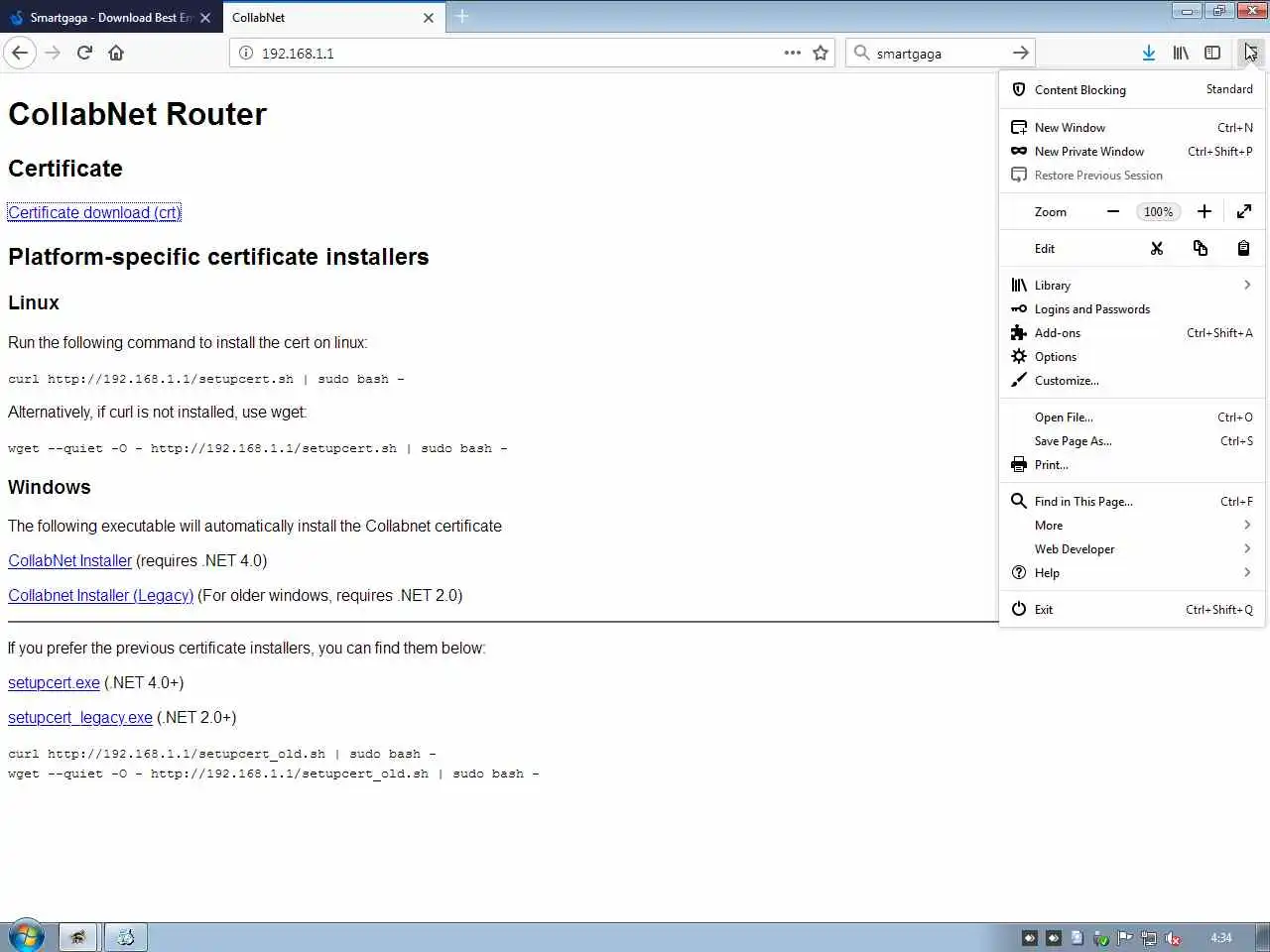Open the Downloads panel
Screen dimensions: 1270x952
1148,53
